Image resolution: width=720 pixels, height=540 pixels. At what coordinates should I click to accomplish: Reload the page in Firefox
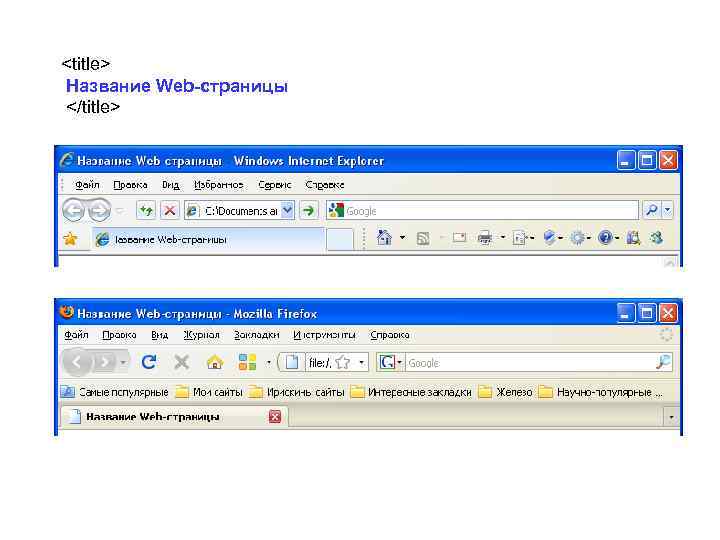coord(149,362)
